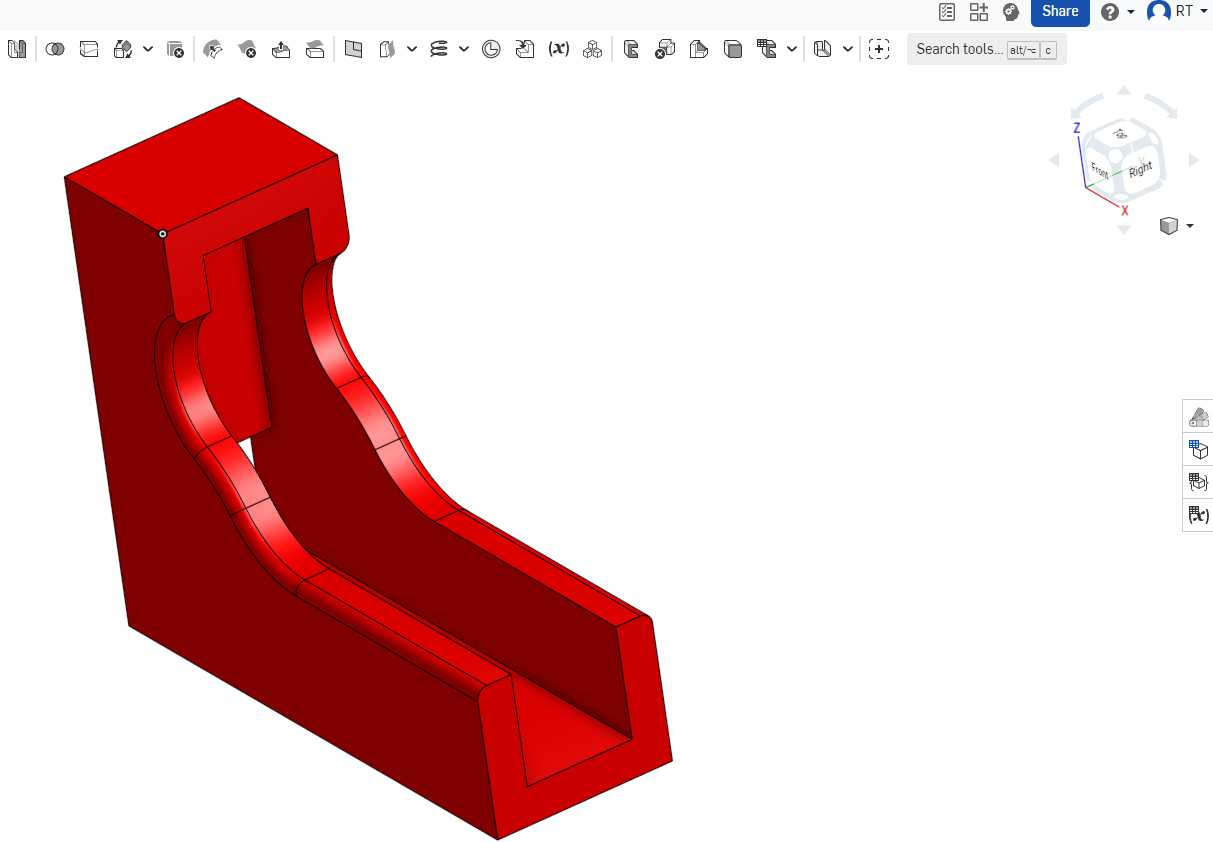Click the Boolean tool icon
1213x842 pixels.
pyautogui.click(x=55, y=49)
